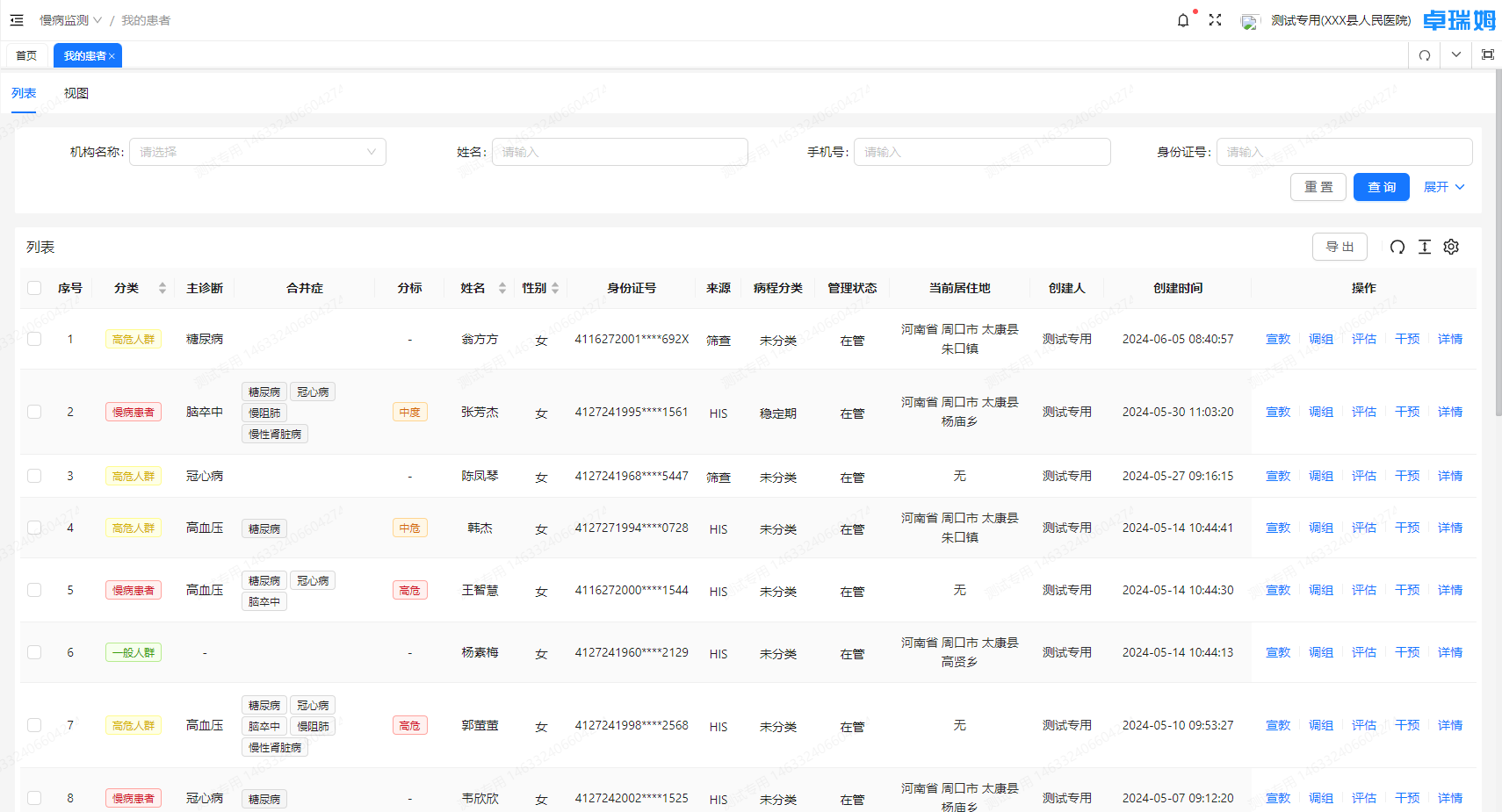
Task: Click 干预 for 韩杰 row
Action: pyautogui.click(x=1407, y=528)
